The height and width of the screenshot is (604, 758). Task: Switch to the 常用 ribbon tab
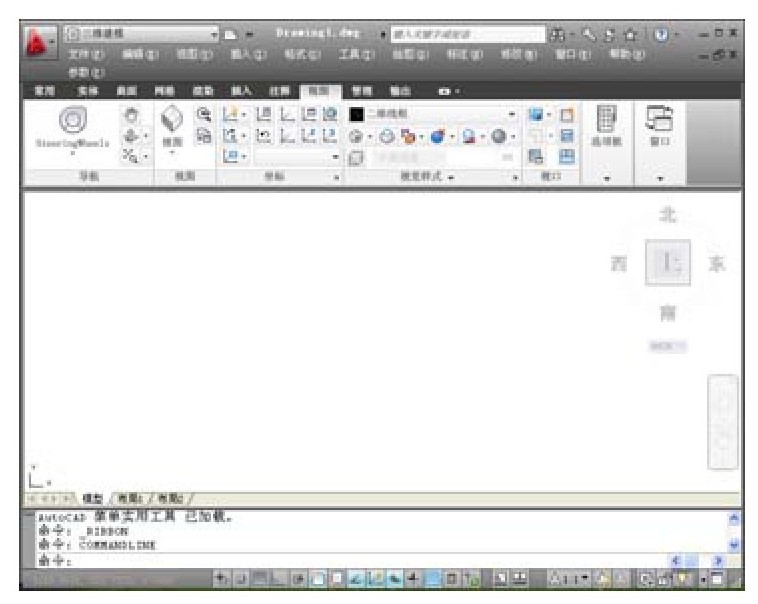(45, 91)
